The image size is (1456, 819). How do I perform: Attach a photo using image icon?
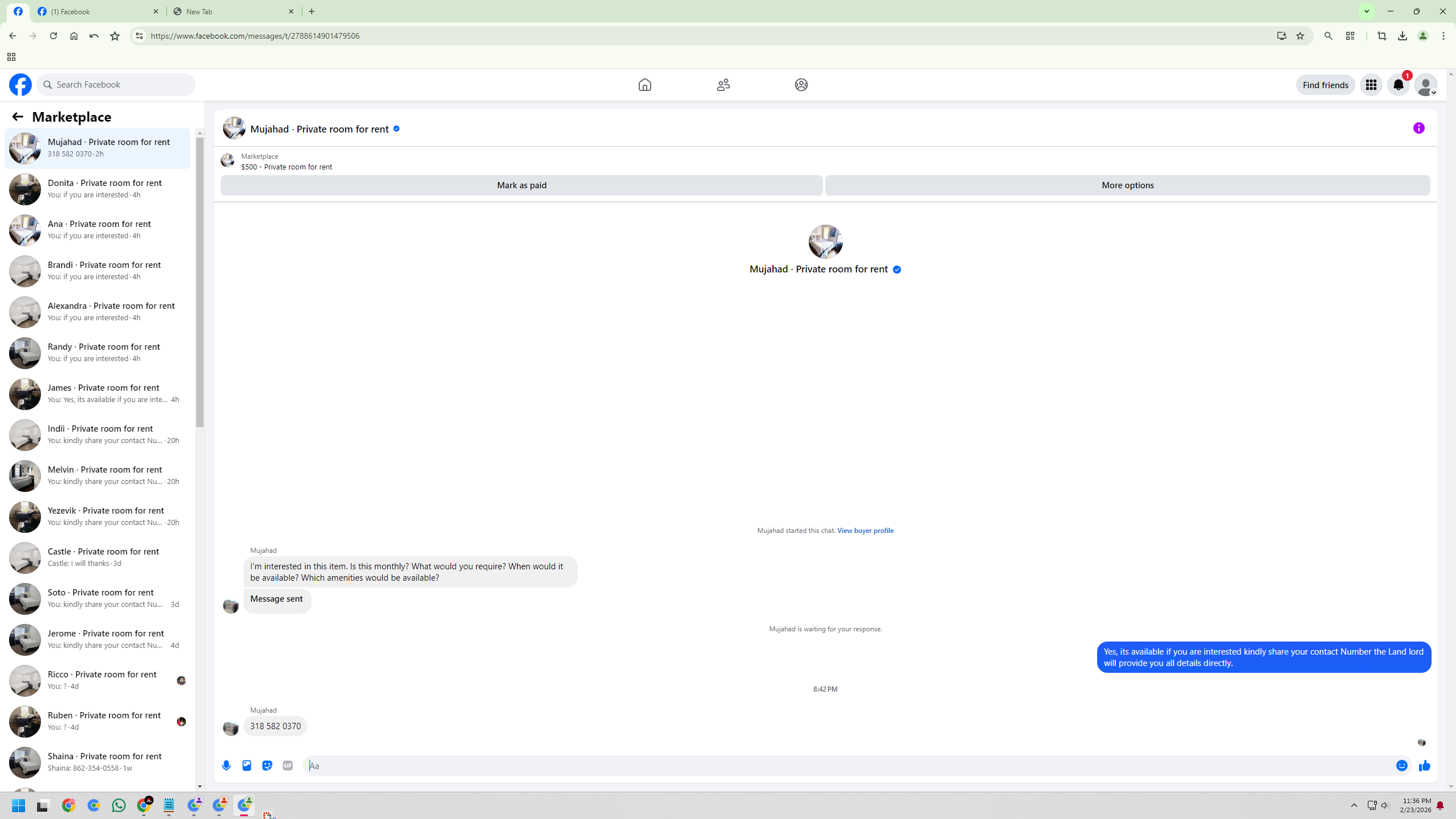(x=247, y=766)
